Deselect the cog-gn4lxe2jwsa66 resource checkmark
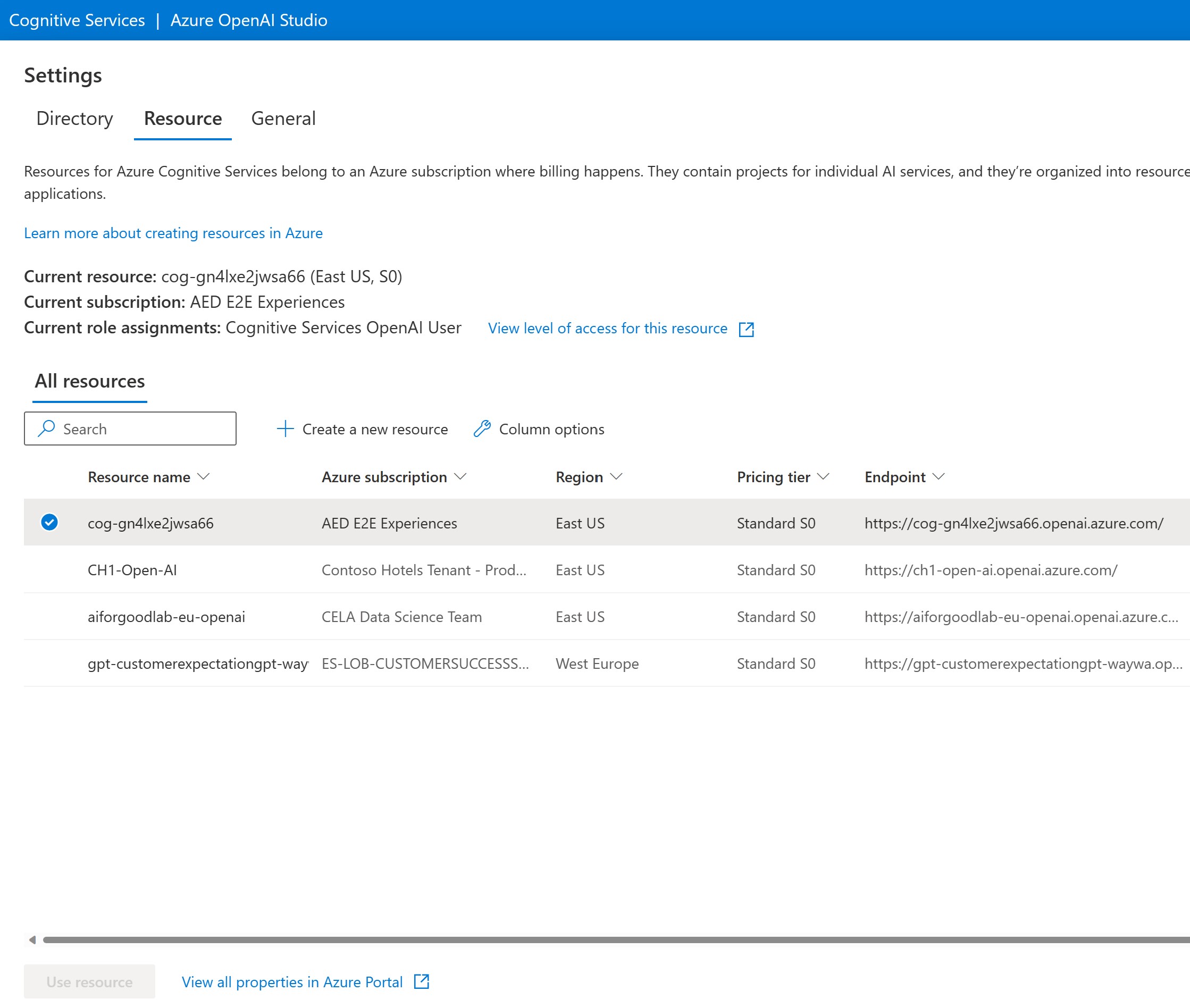This screenshot has width=1190, height=1008. click(51, 522)
